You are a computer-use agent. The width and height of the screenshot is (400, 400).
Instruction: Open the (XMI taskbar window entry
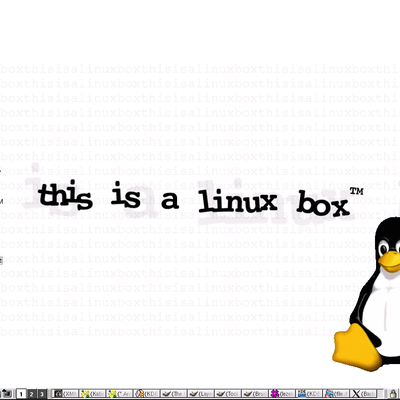pos(65,394)
